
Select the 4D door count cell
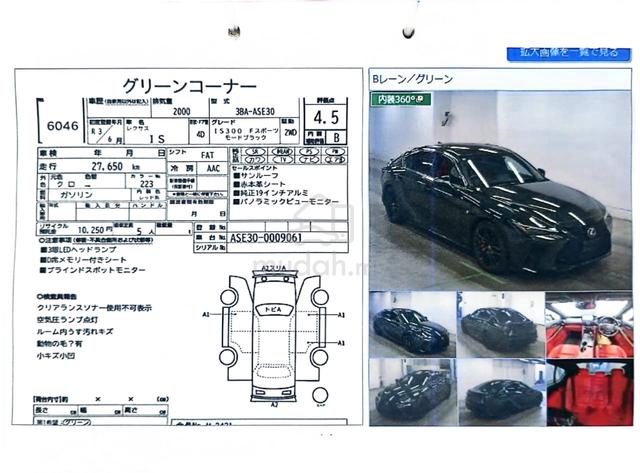(200, 134)
